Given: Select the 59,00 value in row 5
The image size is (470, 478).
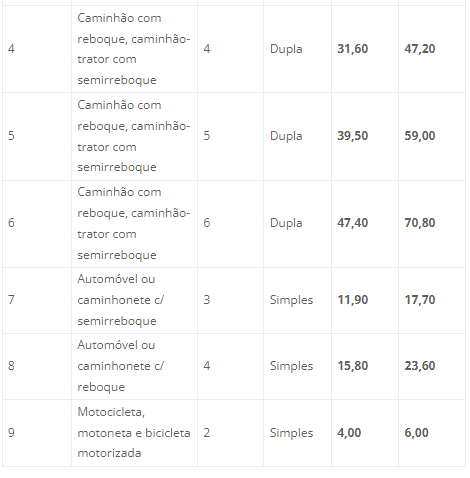Looking at the screenshot, I should (420, 136).
